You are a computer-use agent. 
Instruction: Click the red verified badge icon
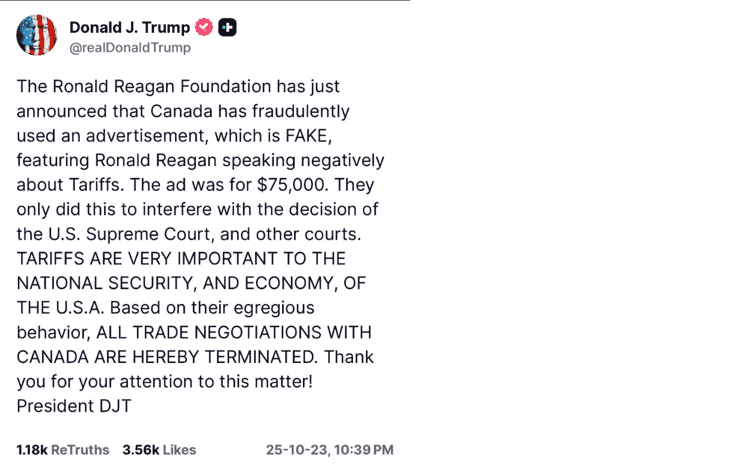[x=205, y=28]
